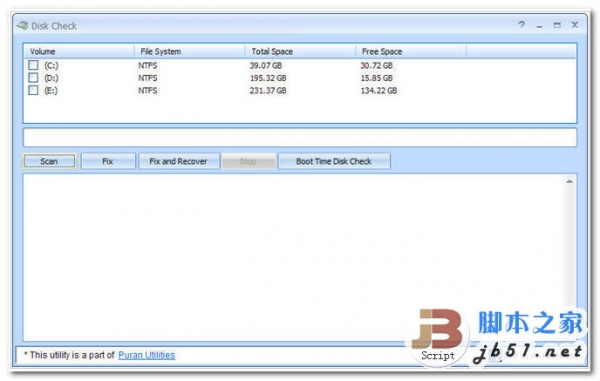Image resolution: width=600 pixels, height=381 pixels.
Task: Check the (D:) volume checkbox
Action: click(33, 78)
